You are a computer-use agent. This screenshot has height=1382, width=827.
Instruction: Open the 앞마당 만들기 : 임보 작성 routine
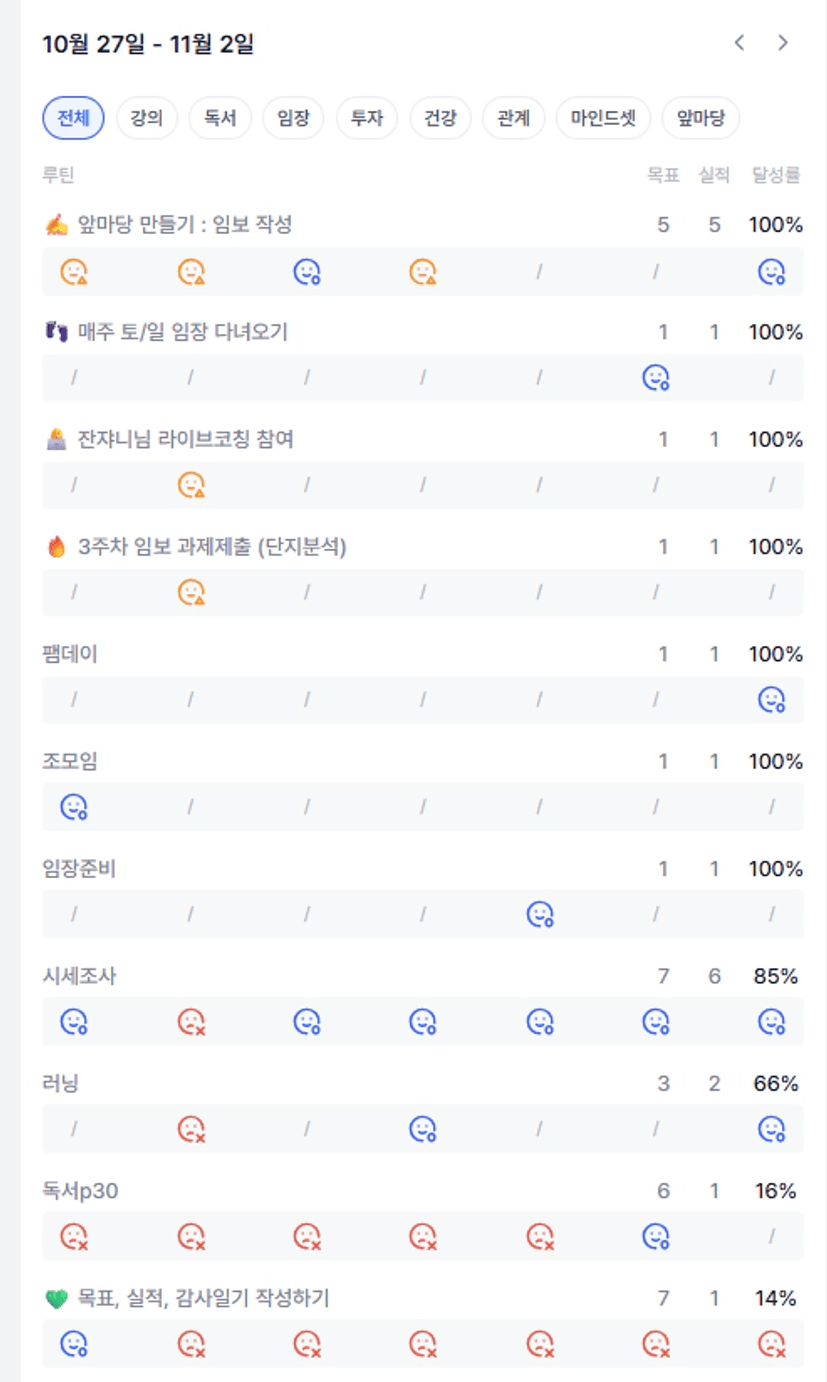pos(184,225)
